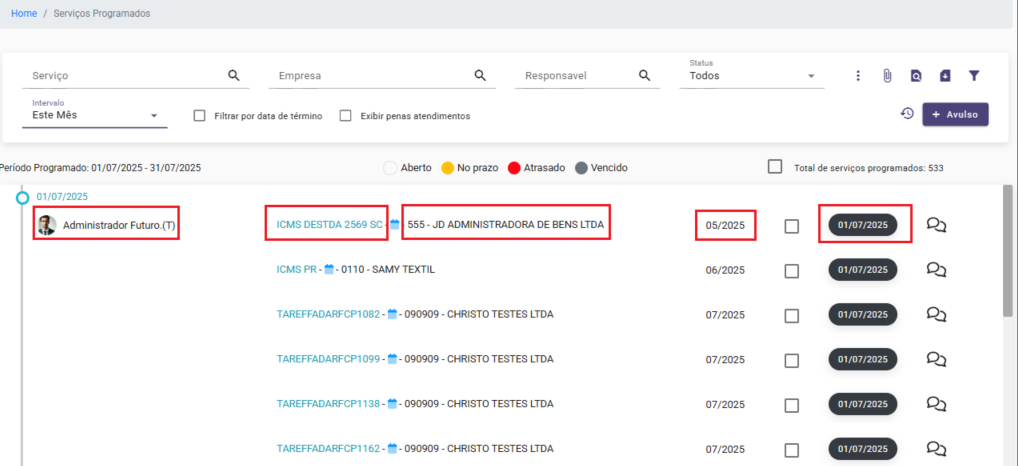Open chat icon for ICMS DESTDA row
Screen dimensions: 1018x466
937,226
